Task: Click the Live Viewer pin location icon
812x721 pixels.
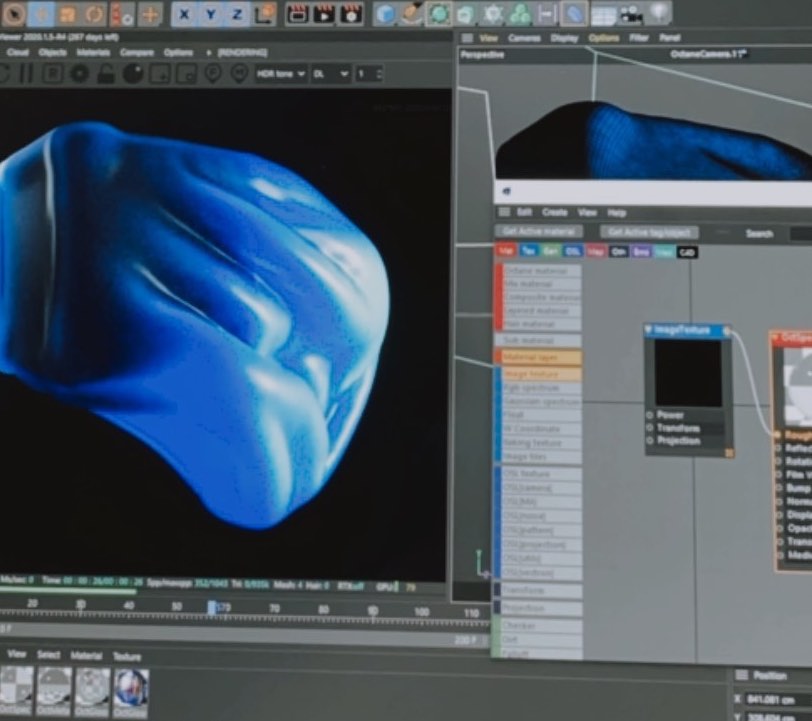Action: [212, 74]
